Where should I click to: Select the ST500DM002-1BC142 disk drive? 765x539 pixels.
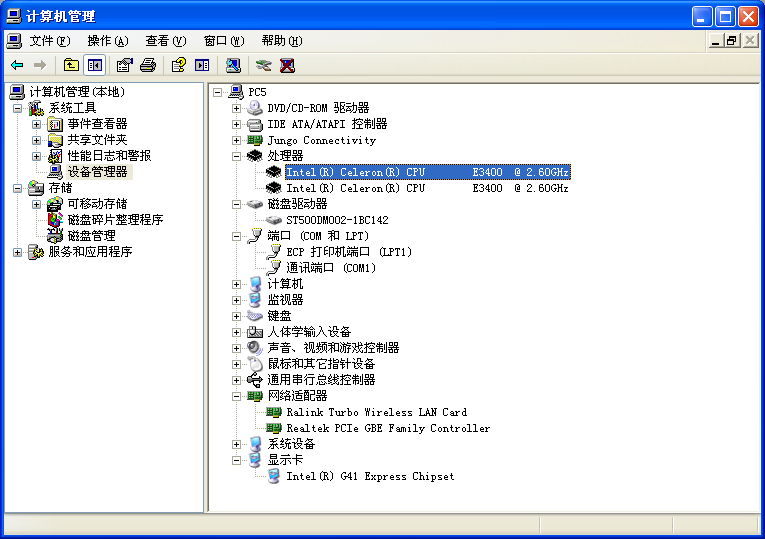337,220
